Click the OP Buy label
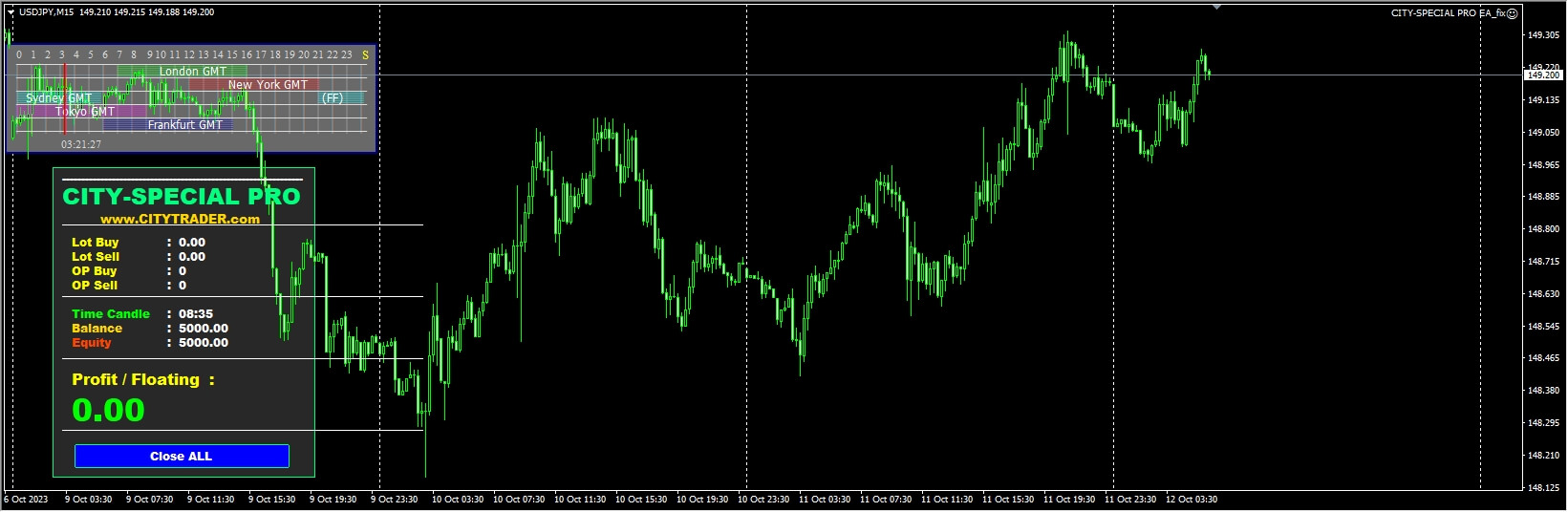 tap(94, 271)
